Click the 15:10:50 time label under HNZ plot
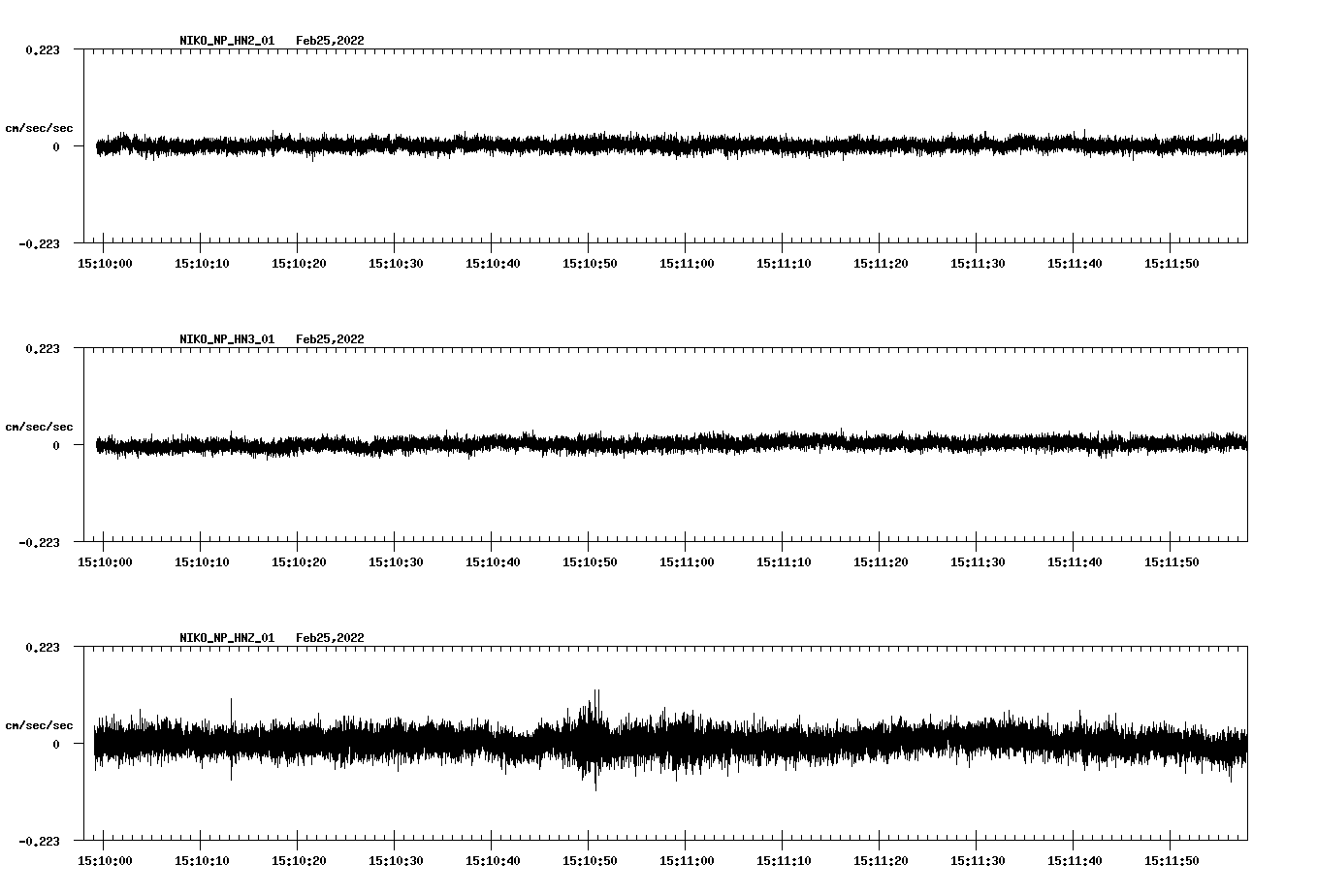Image resolution: width=1317 pixels, height=896 pixels. [x=590, y=861]
